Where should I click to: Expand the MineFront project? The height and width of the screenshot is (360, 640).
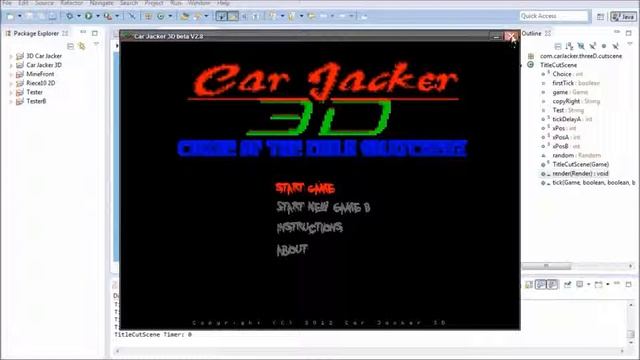click(x=11, y=74)
